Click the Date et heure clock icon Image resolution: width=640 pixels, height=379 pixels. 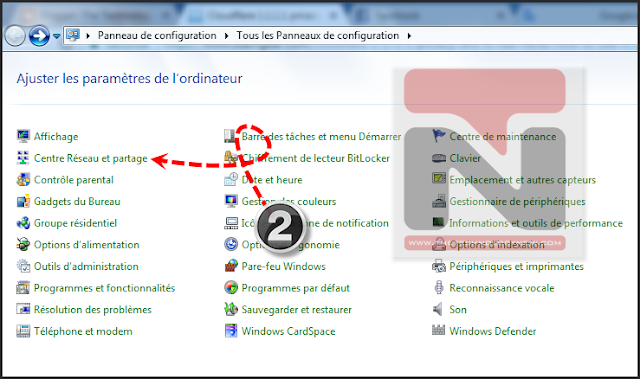coord(231,179)
